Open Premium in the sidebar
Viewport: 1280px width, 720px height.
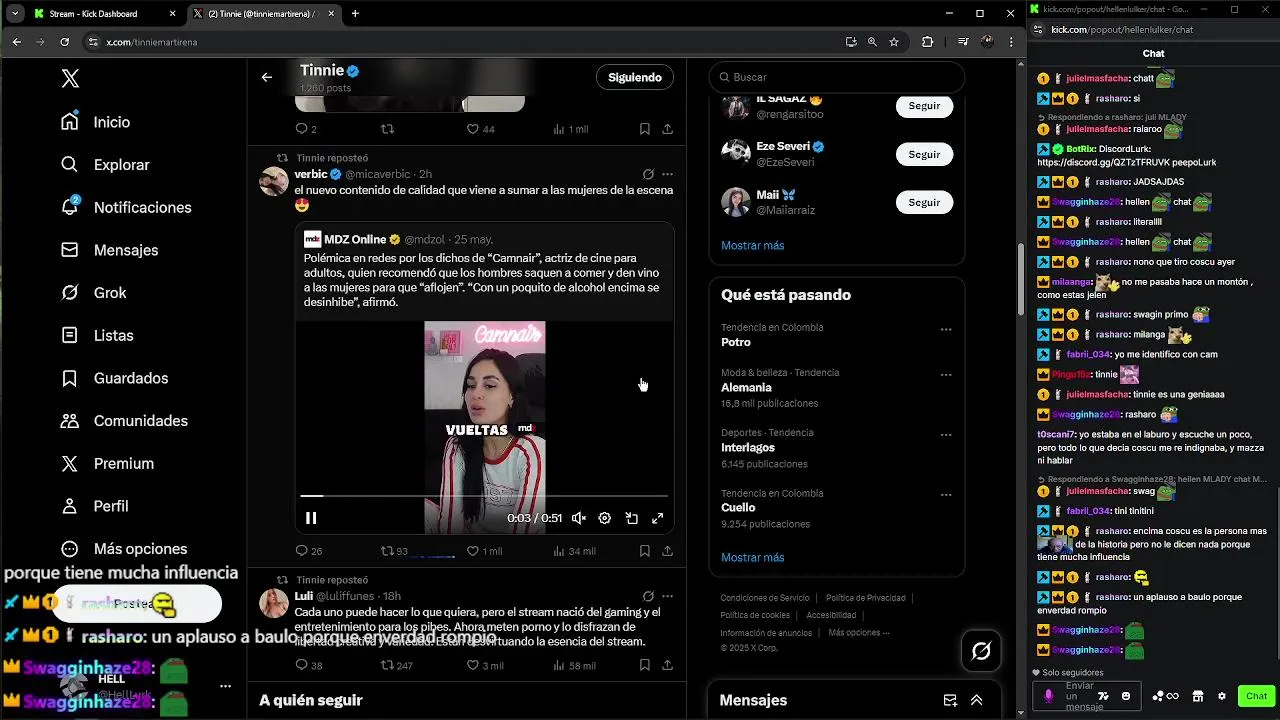point(107,464)
